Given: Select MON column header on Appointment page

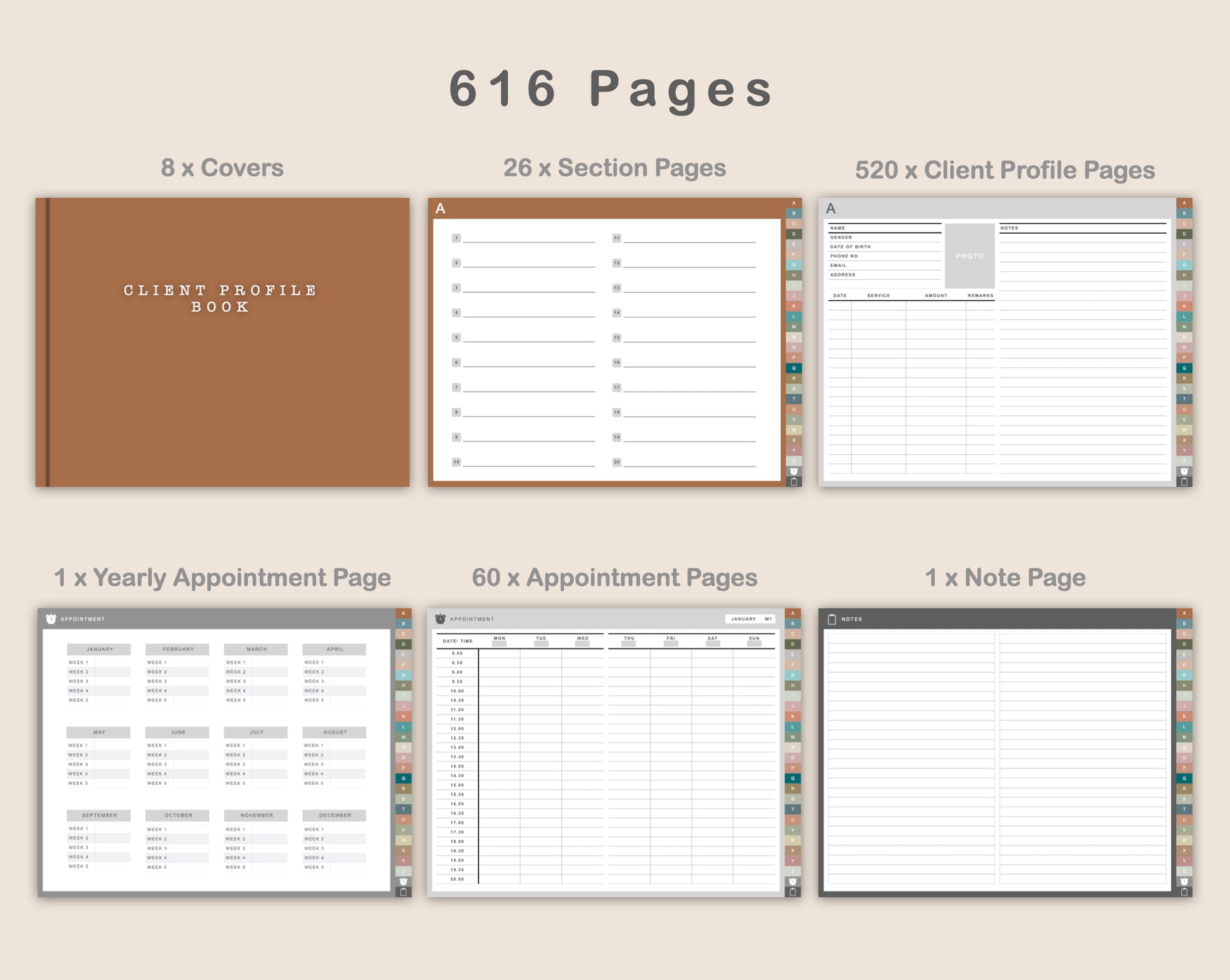Looking at the screenshot, I should (x=499, y=640).
